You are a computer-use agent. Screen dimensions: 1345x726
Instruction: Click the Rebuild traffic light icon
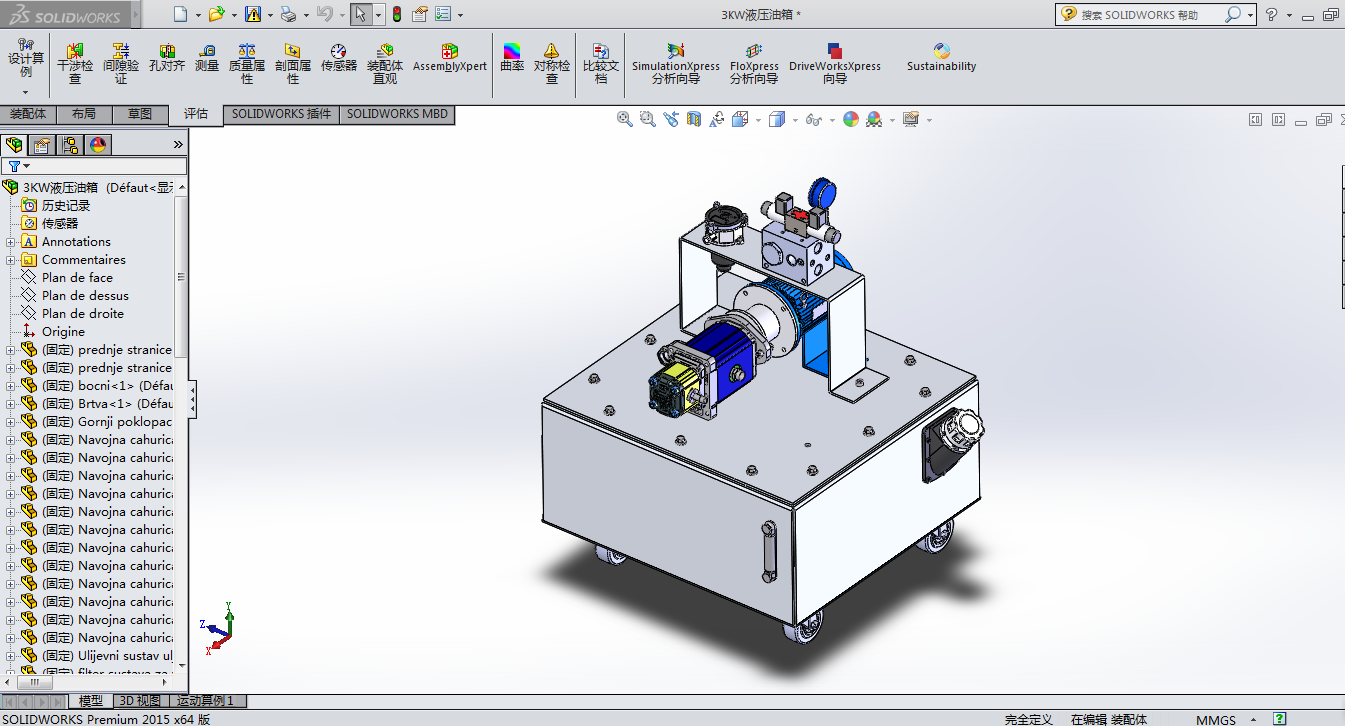tap(397, 14)
